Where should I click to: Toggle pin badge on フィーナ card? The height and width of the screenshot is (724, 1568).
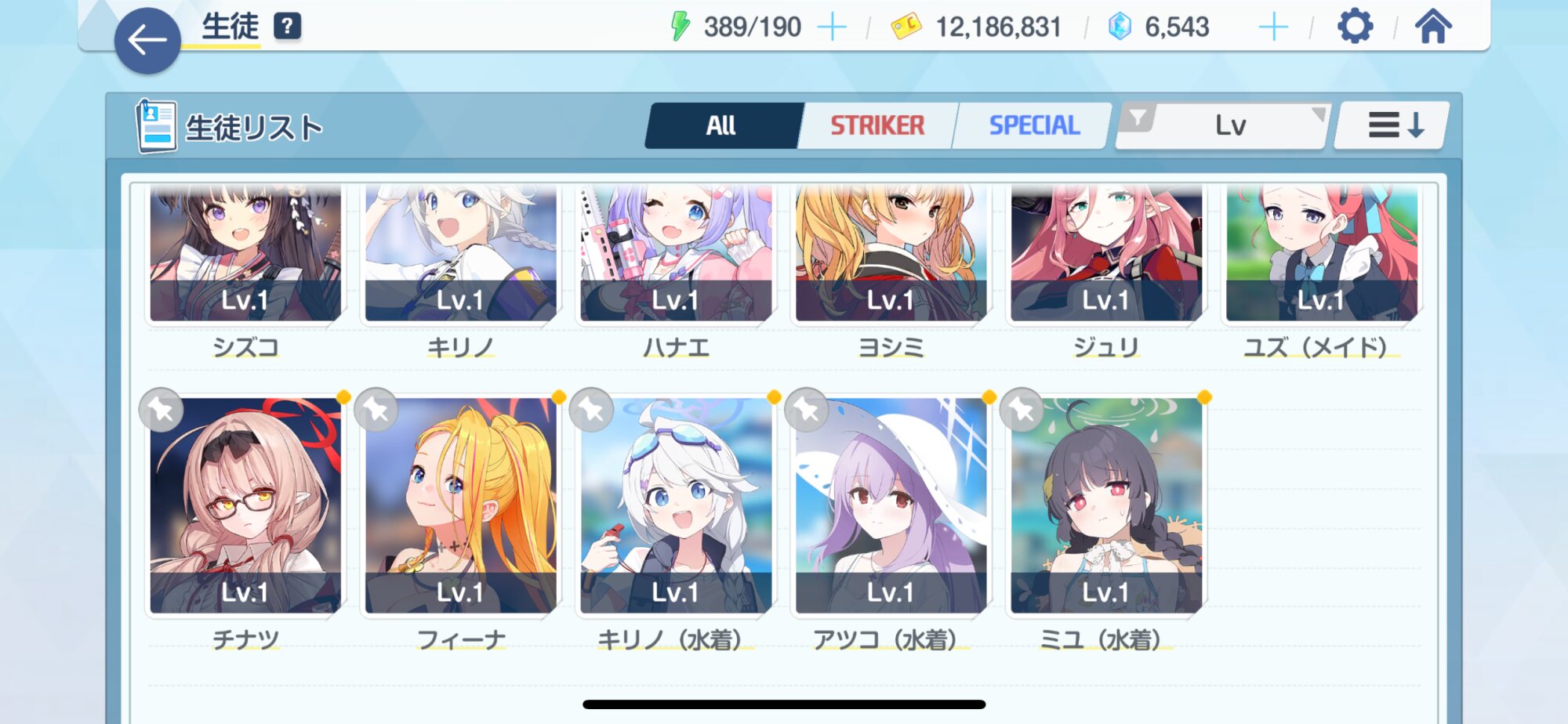coord(376,410)
